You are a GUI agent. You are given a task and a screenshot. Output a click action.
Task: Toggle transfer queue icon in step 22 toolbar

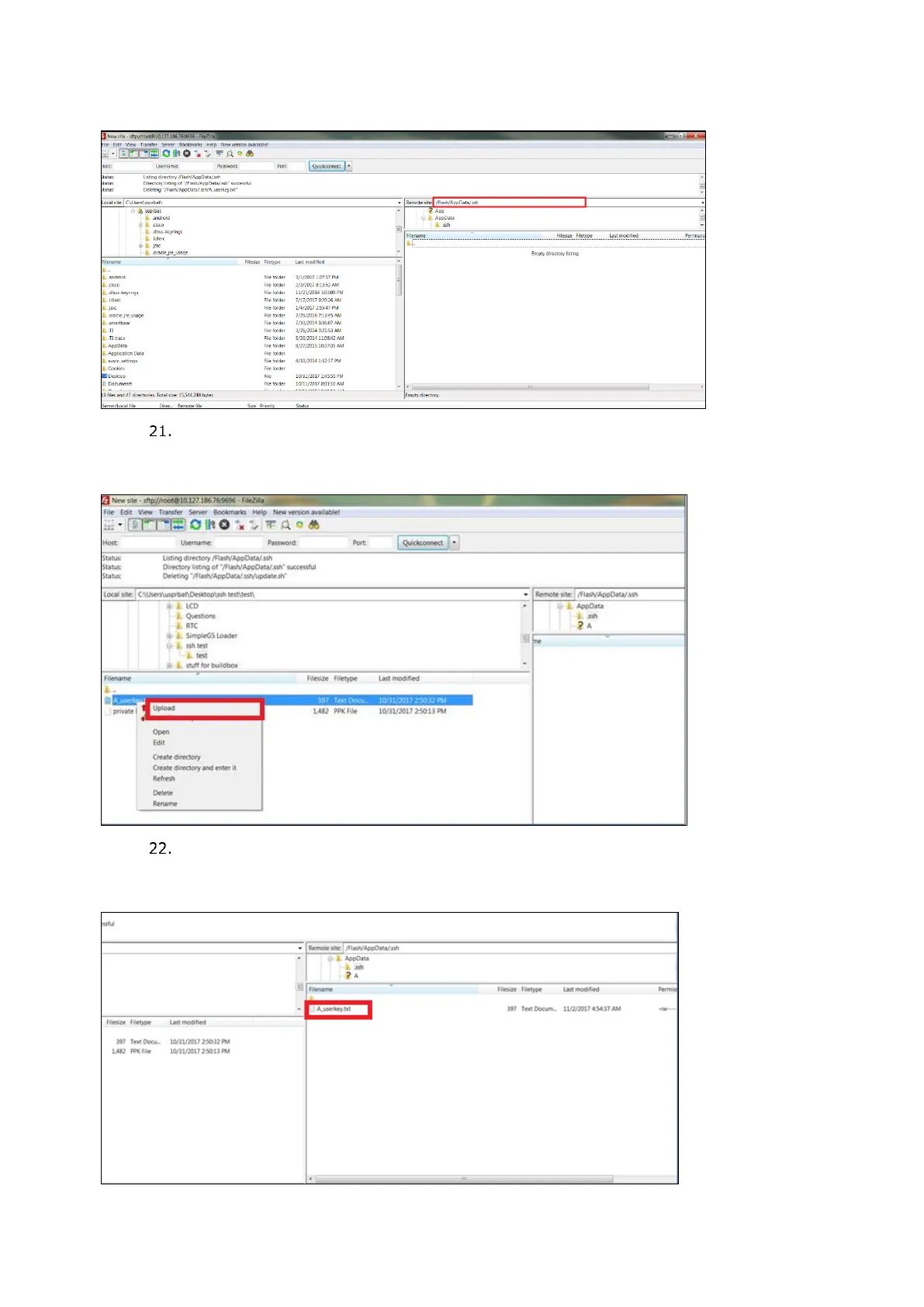tap(178, 525)
